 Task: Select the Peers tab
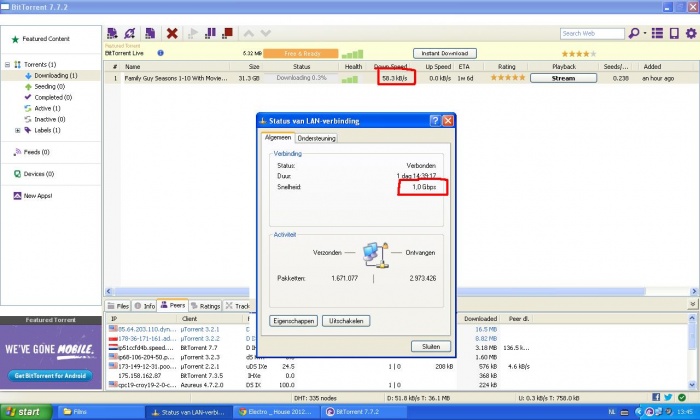(x=173, y=305)
